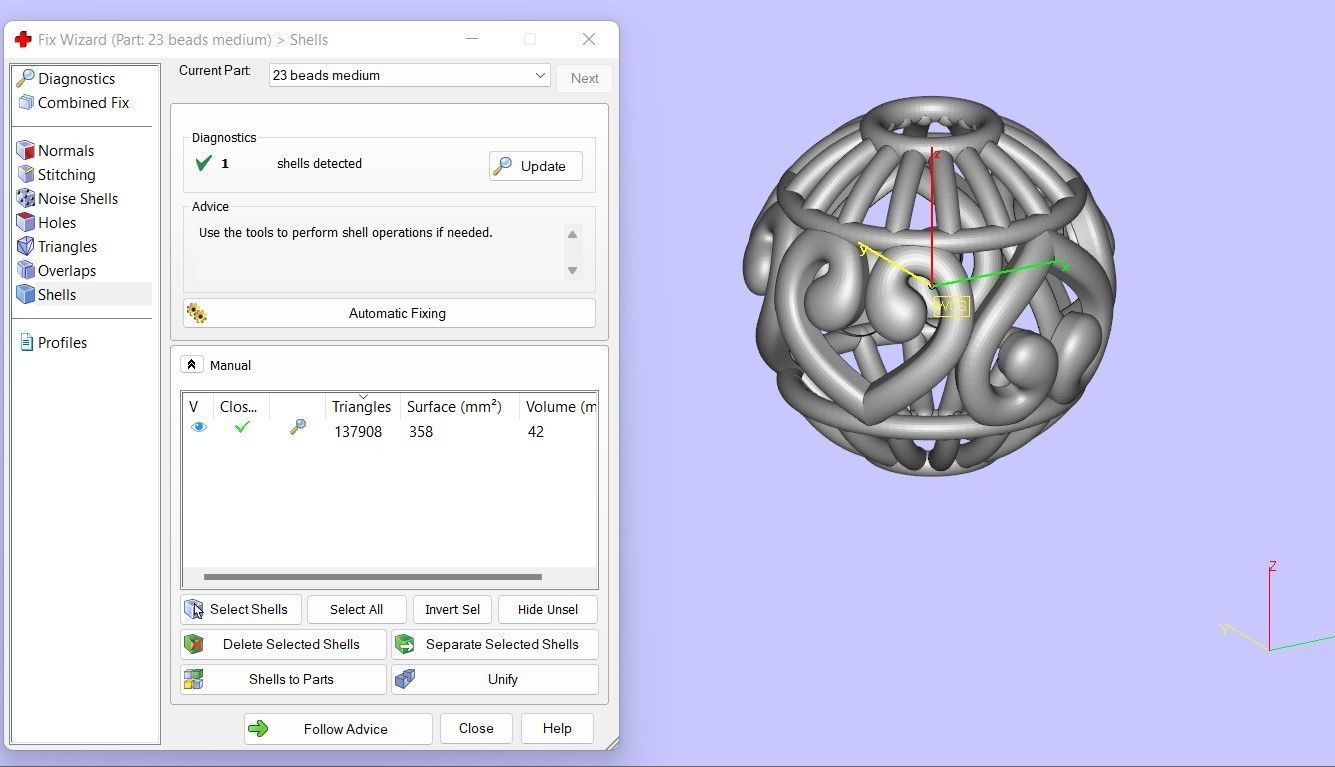Click the Fix Wizard red cross icon
The image size is (1335, 767).
23,40
